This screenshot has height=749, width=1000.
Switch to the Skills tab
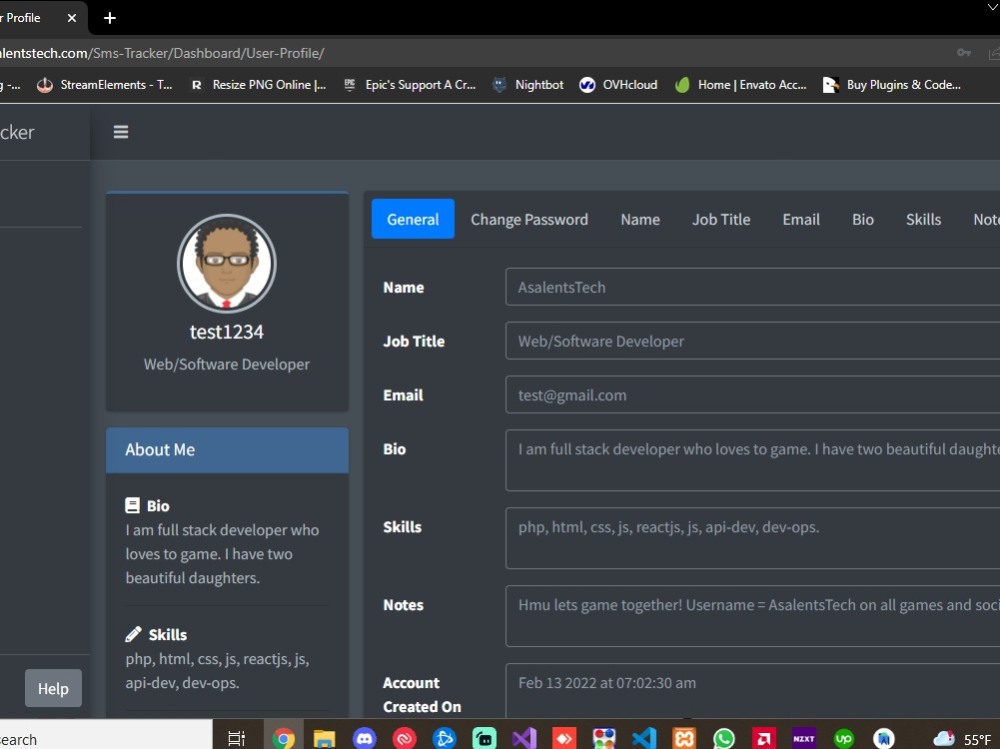pyautogui.click(x=923, y=219)
